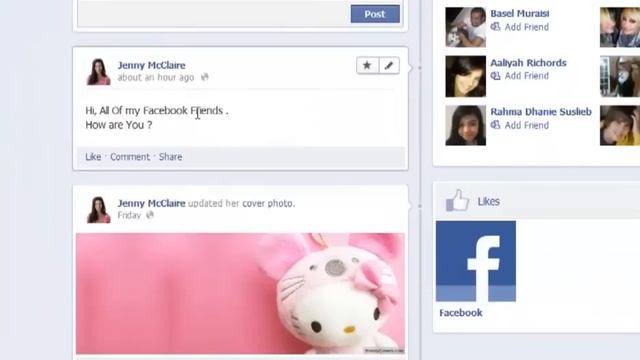Highlight post with the star icon

point(367,65)
